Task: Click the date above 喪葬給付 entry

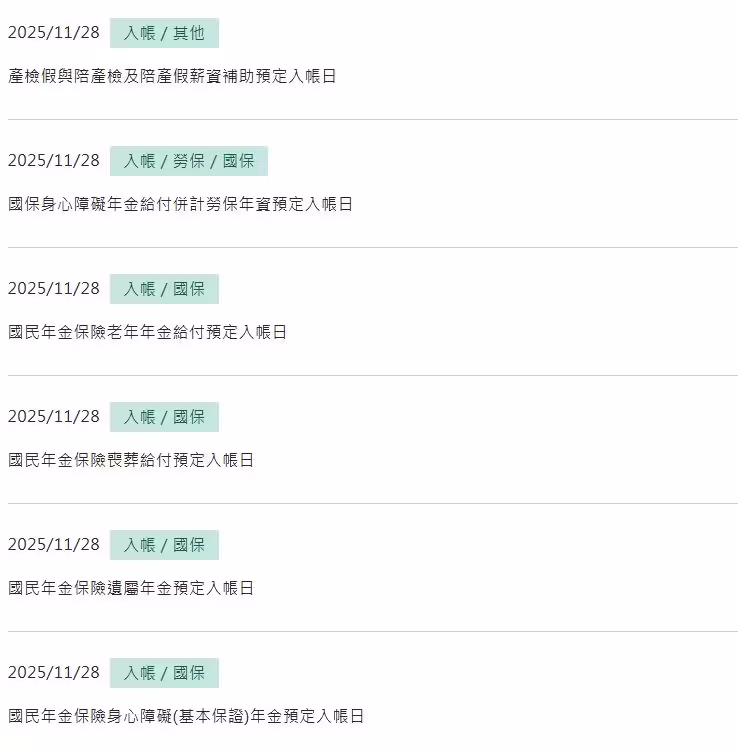Action: tap(54, 417)
